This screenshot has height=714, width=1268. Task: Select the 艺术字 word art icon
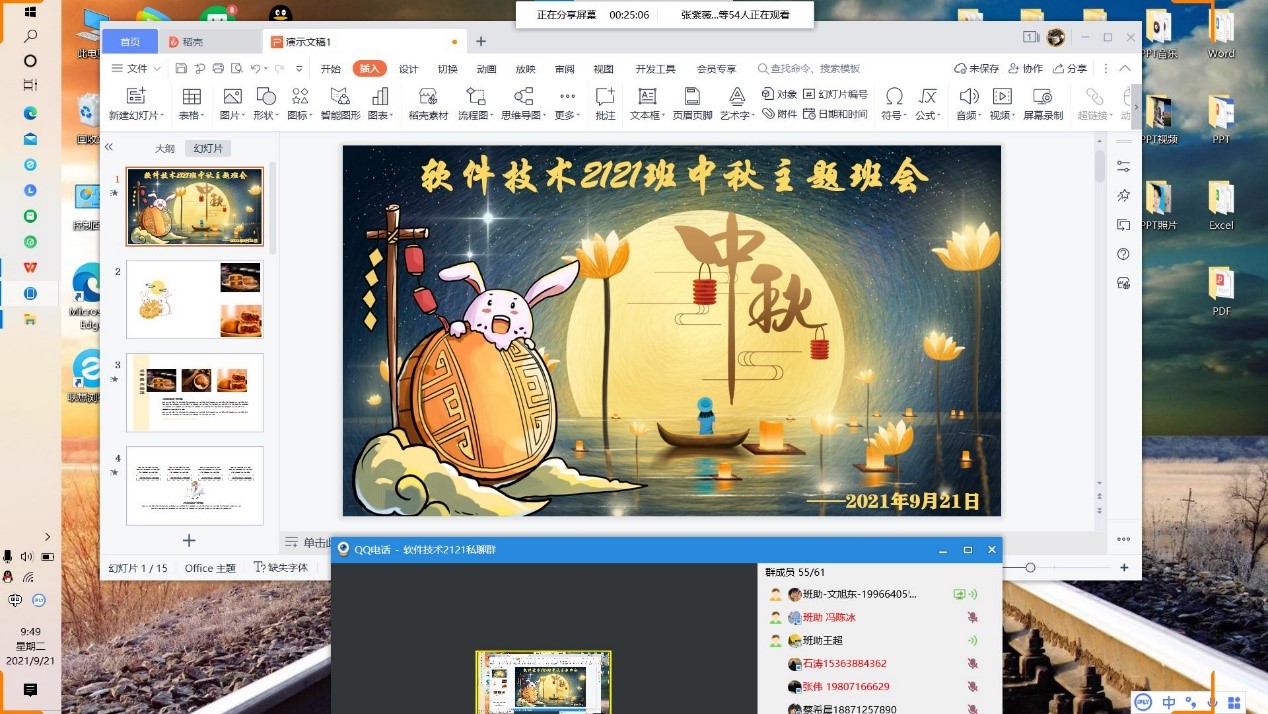tap(737, 97)
